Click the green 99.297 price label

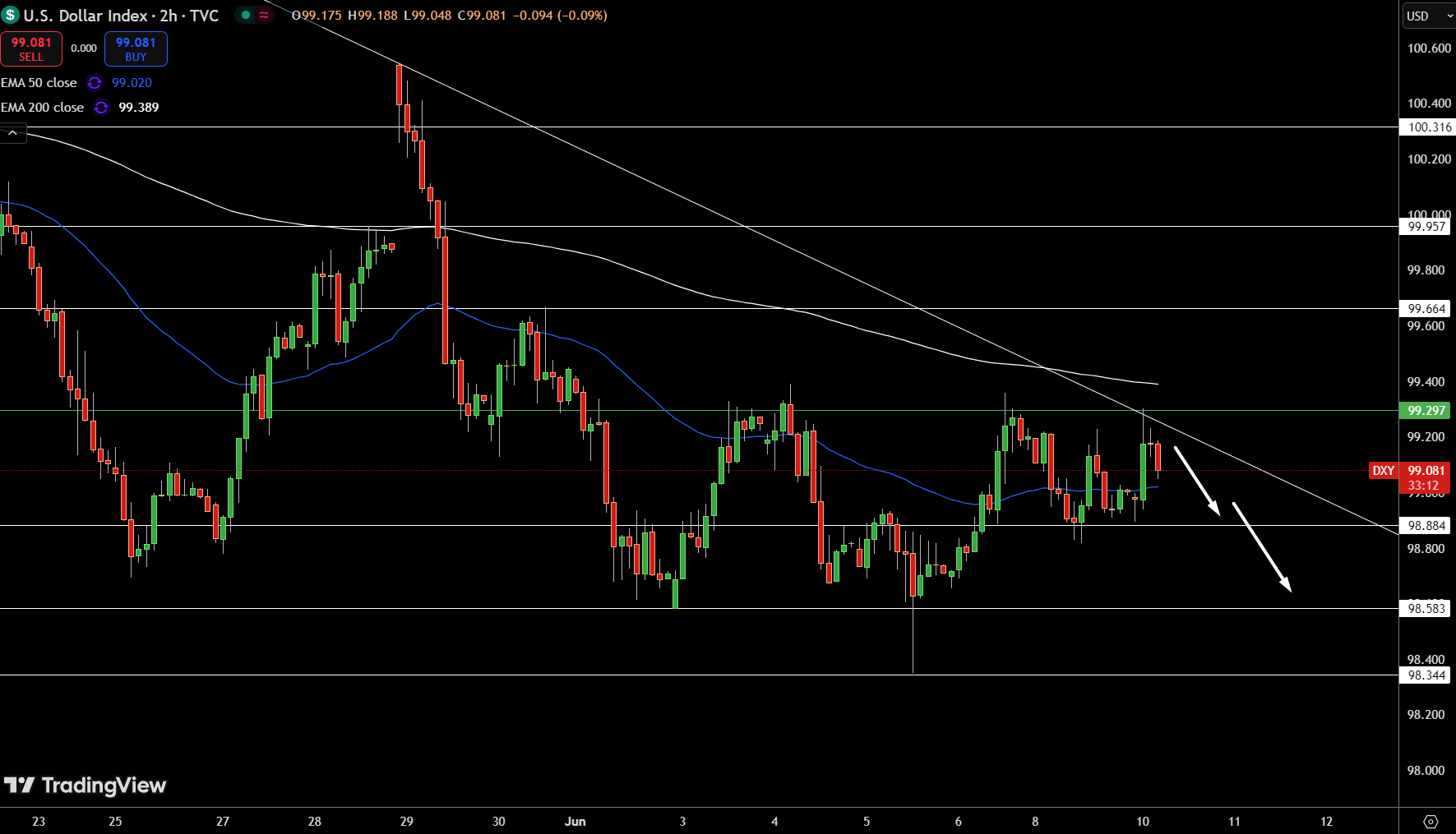tap(1426, 411)
